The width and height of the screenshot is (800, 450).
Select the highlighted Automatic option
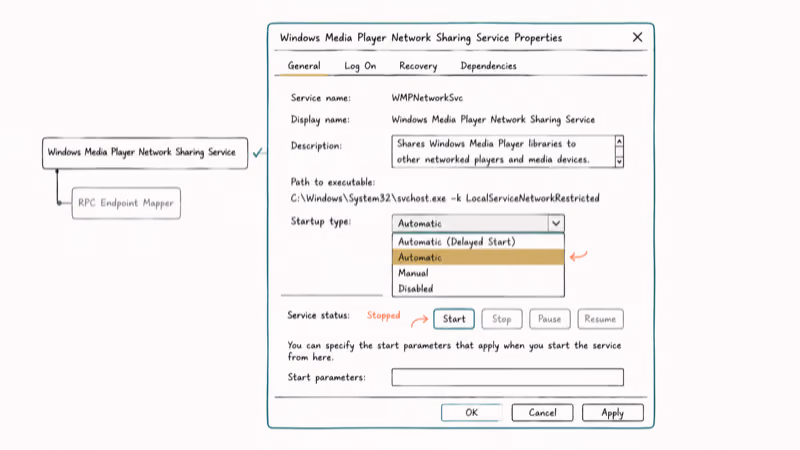(478, 257)
